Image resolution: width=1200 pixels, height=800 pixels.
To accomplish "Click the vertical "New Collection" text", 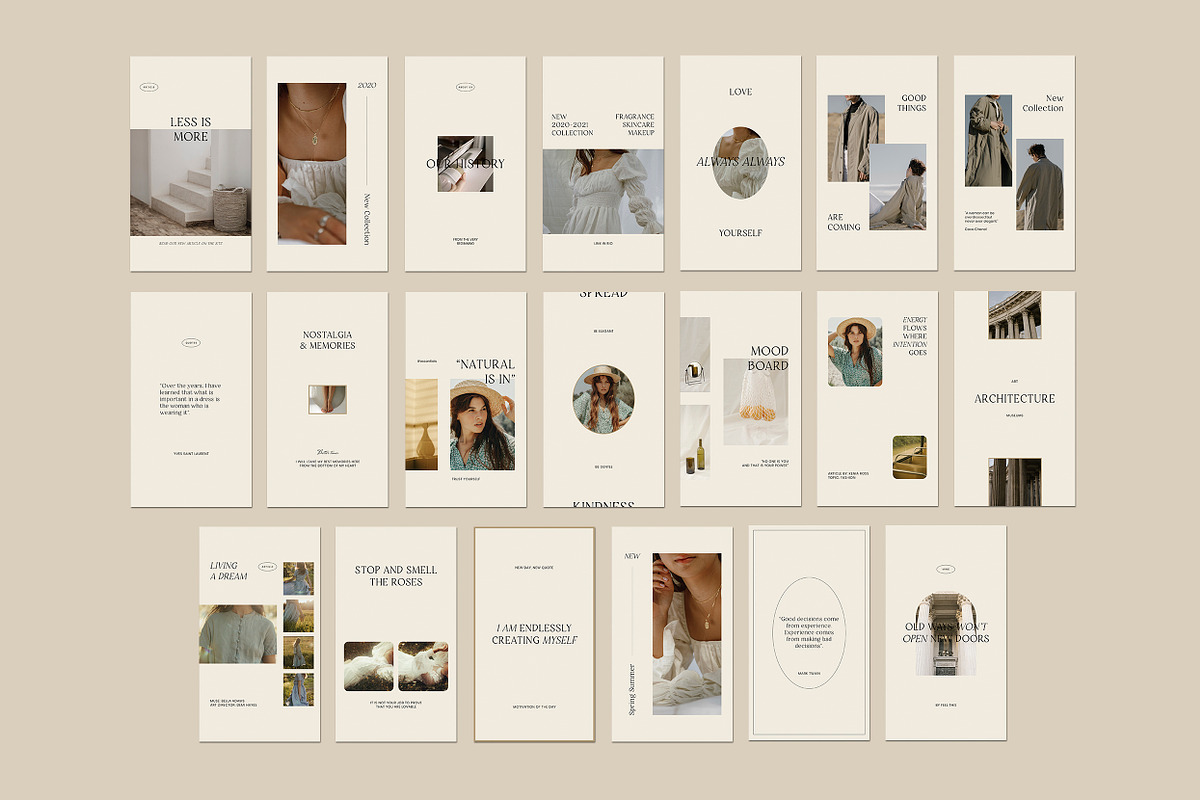I will (x=367, y=219).
